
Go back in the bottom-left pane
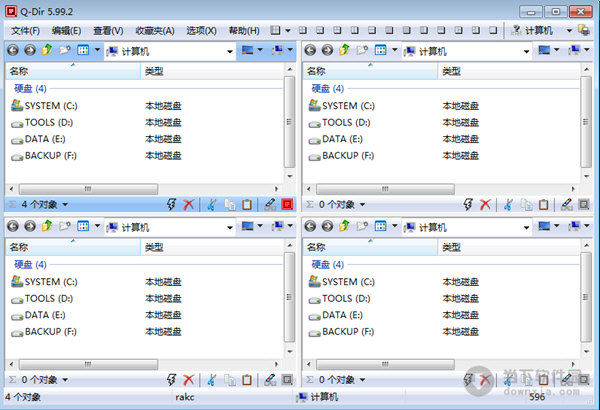(x=13, y=226)
